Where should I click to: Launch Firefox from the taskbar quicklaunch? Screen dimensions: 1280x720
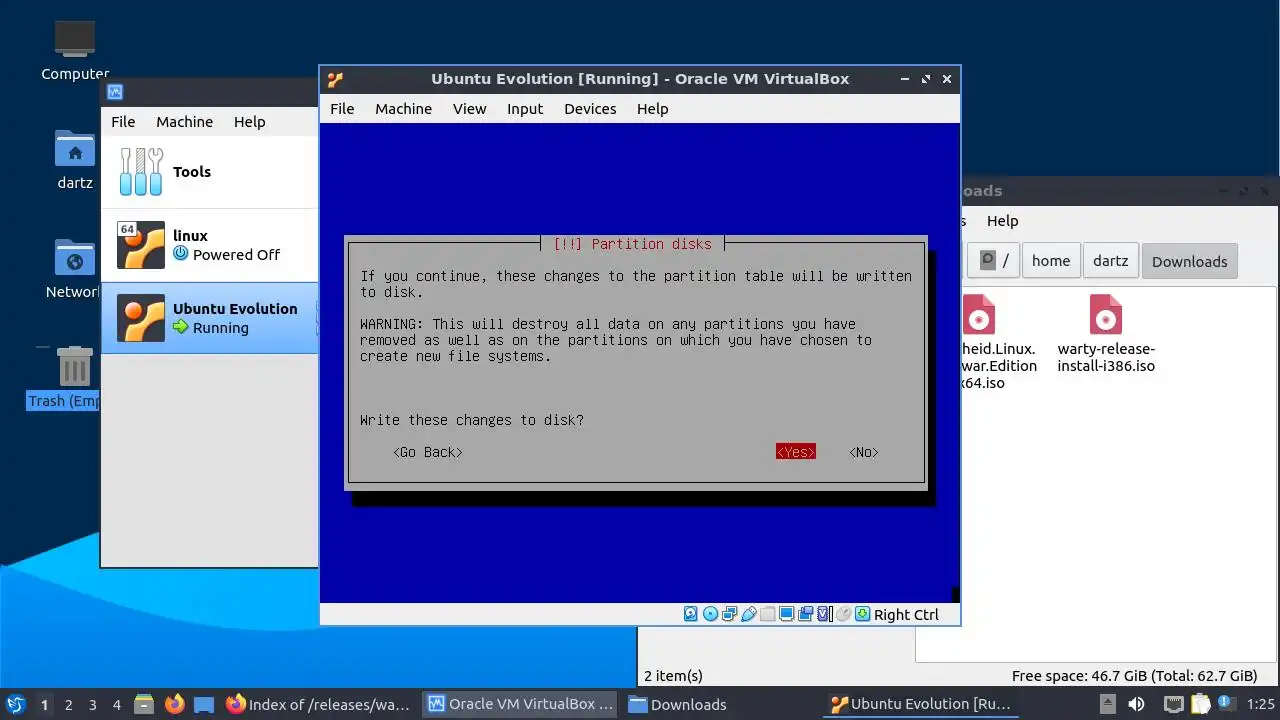(175, 704)
